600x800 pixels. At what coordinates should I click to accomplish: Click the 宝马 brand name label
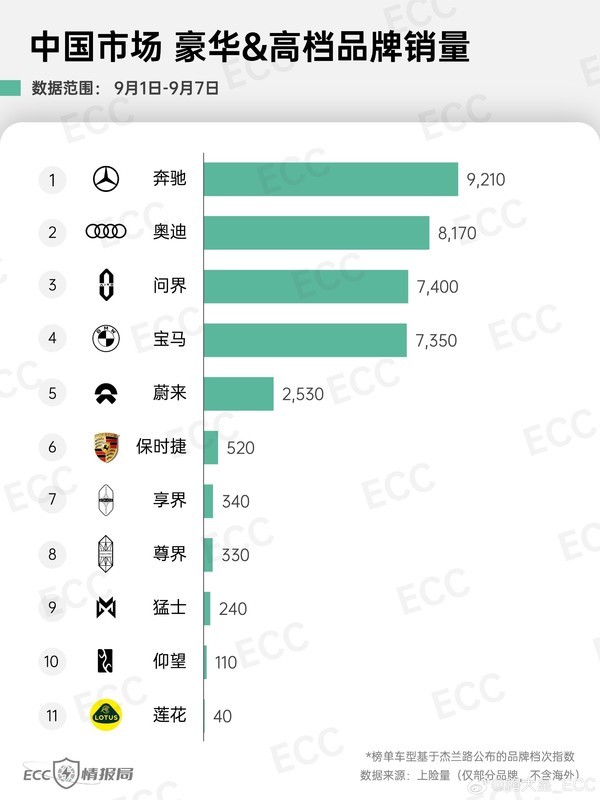[169, 340]
